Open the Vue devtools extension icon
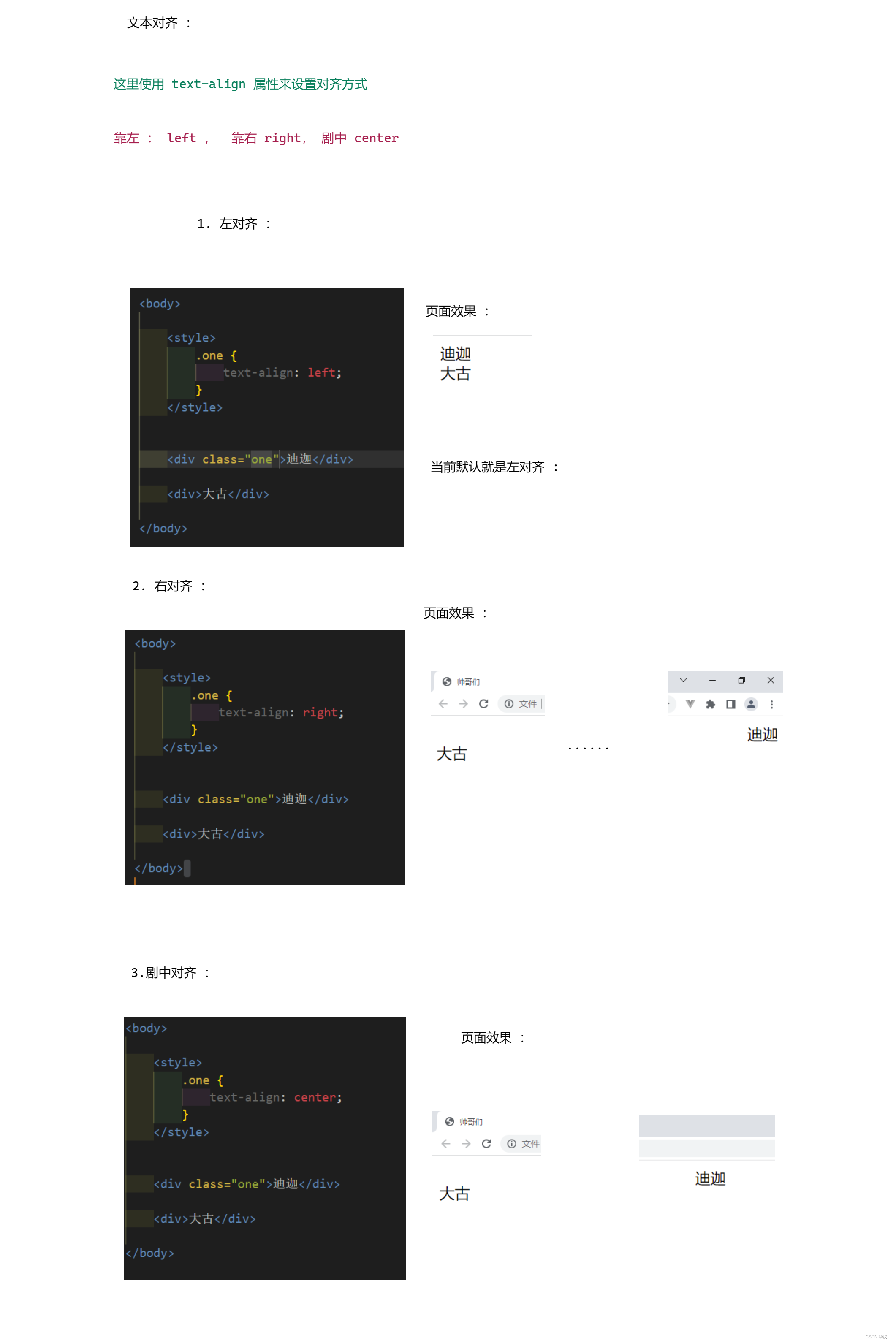The width and height of the screenshot is (896, 1343). (690, 704)
